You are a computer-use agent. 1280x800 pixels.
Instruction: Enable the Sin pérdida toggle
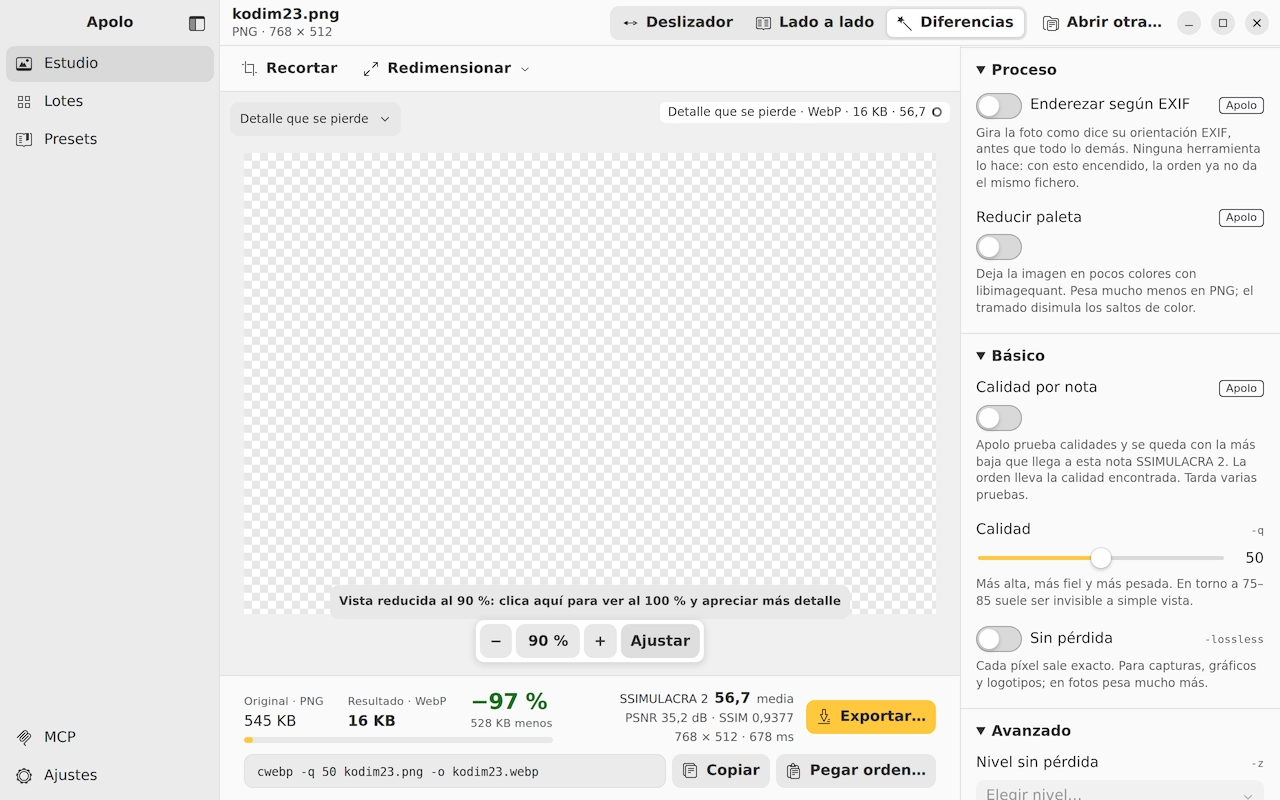click(x=999, y=639)
